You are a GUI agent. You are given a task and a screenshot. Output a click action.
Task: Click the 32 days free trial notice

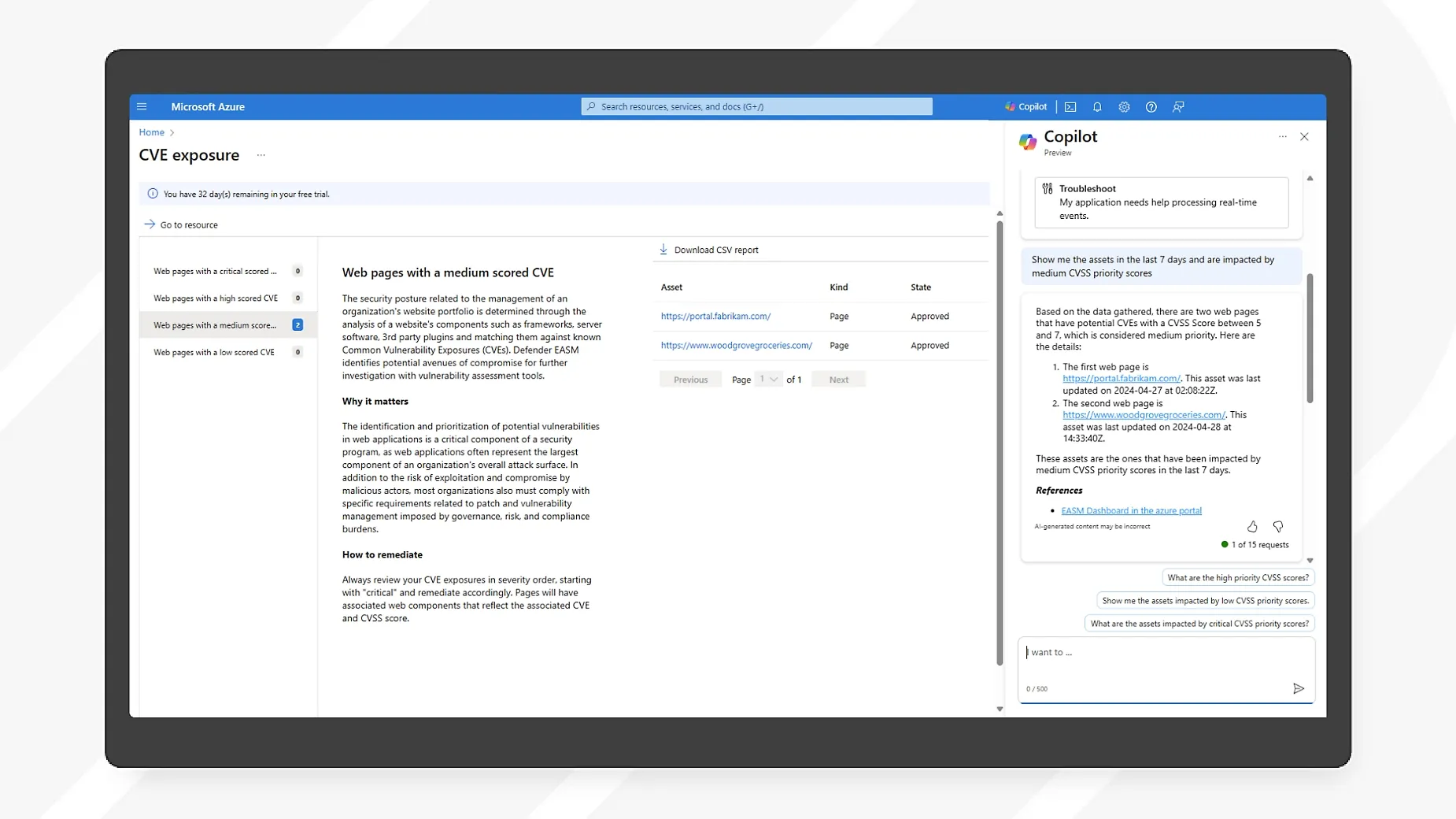point(564,194)
